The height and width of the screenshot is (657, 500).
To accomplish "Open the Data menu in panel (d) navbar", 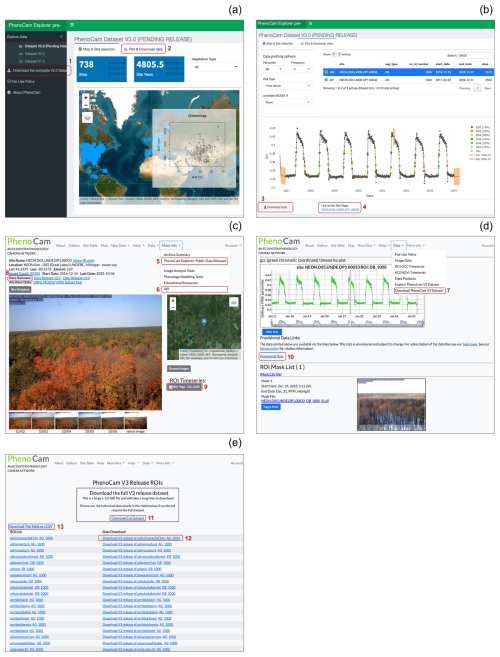I will 398,245.
